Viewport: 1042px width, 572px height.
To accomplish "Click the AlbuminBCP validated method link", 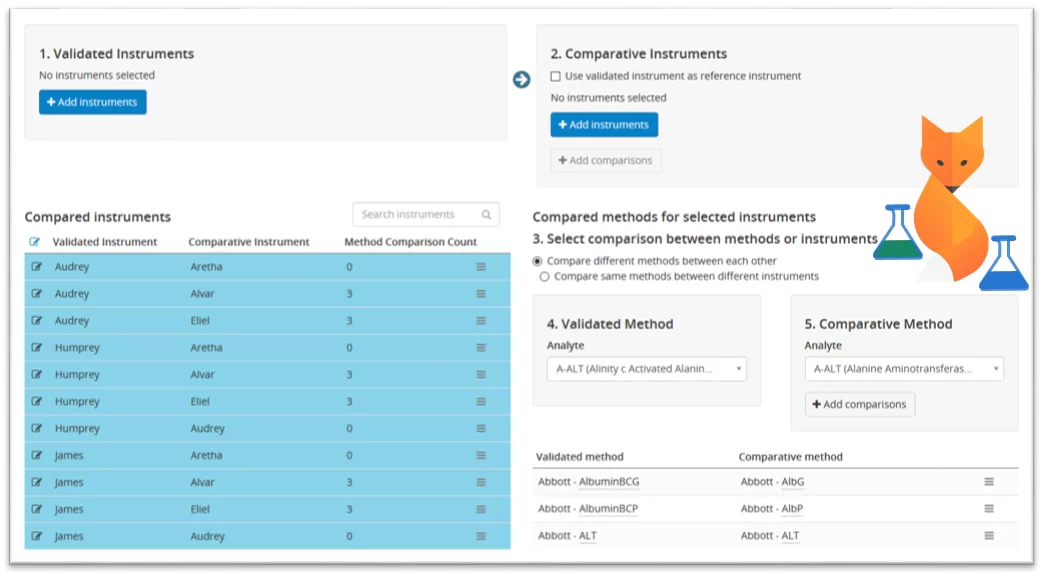I will click(x=608, y=508).
